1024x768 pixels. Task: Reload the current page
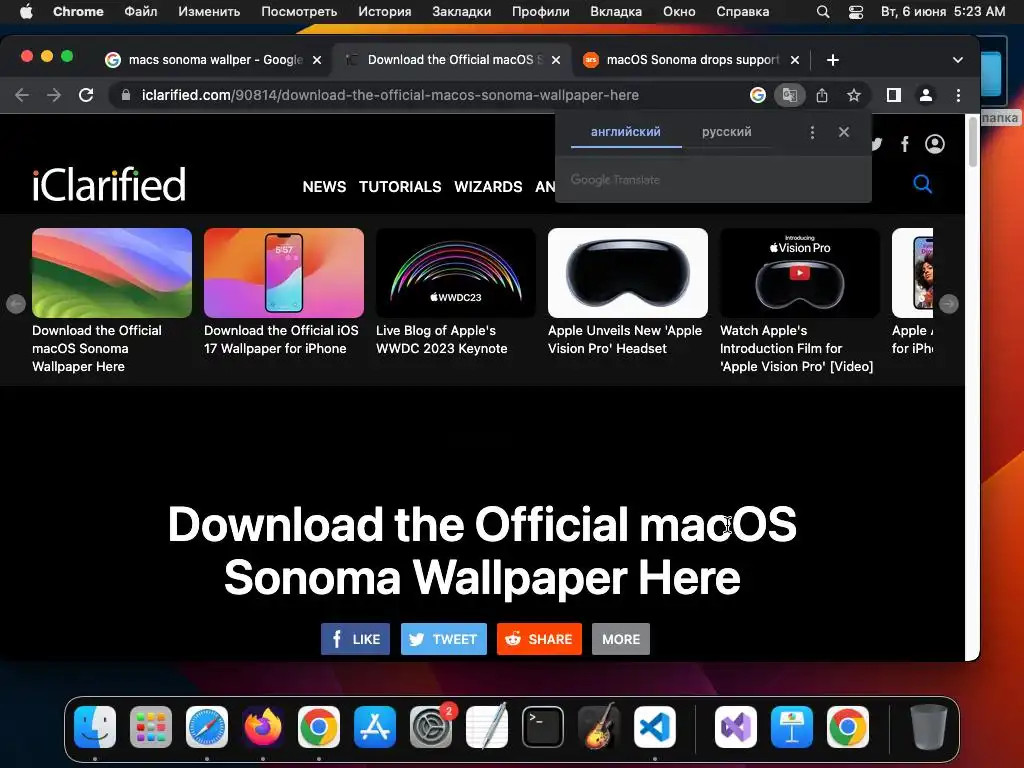[86, 95]
